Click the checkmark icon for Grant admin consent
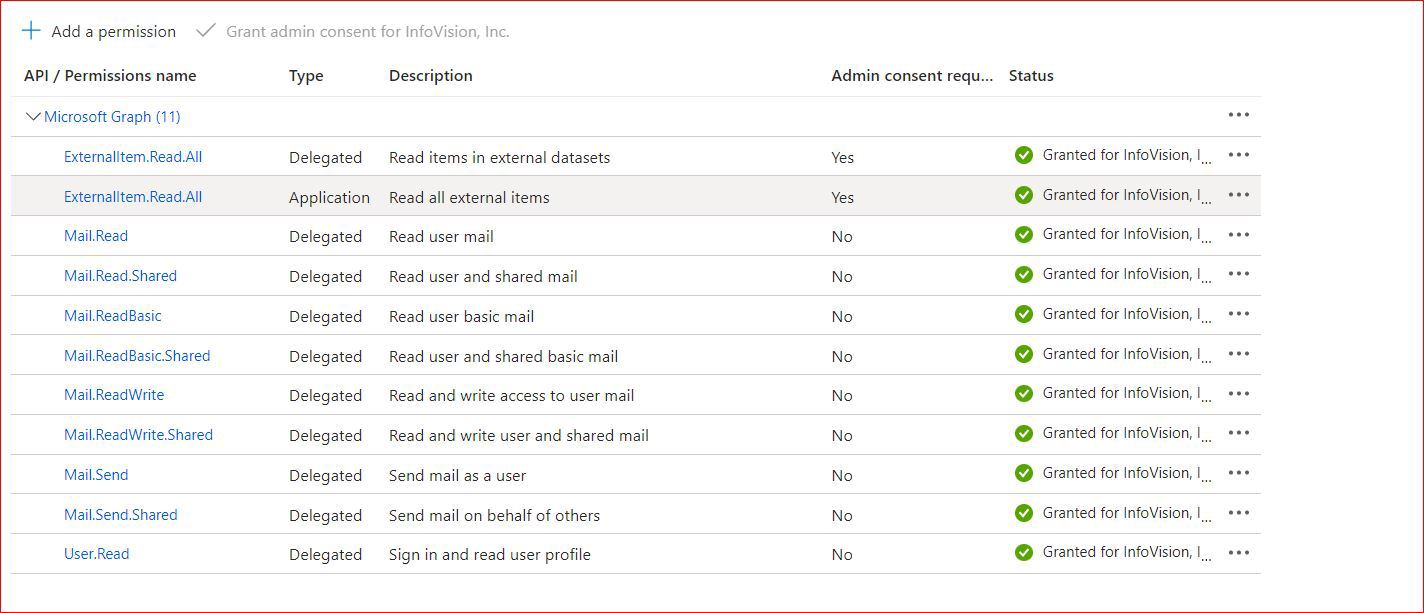Screen dimensions: 1424x613 [x=205, y=31]
